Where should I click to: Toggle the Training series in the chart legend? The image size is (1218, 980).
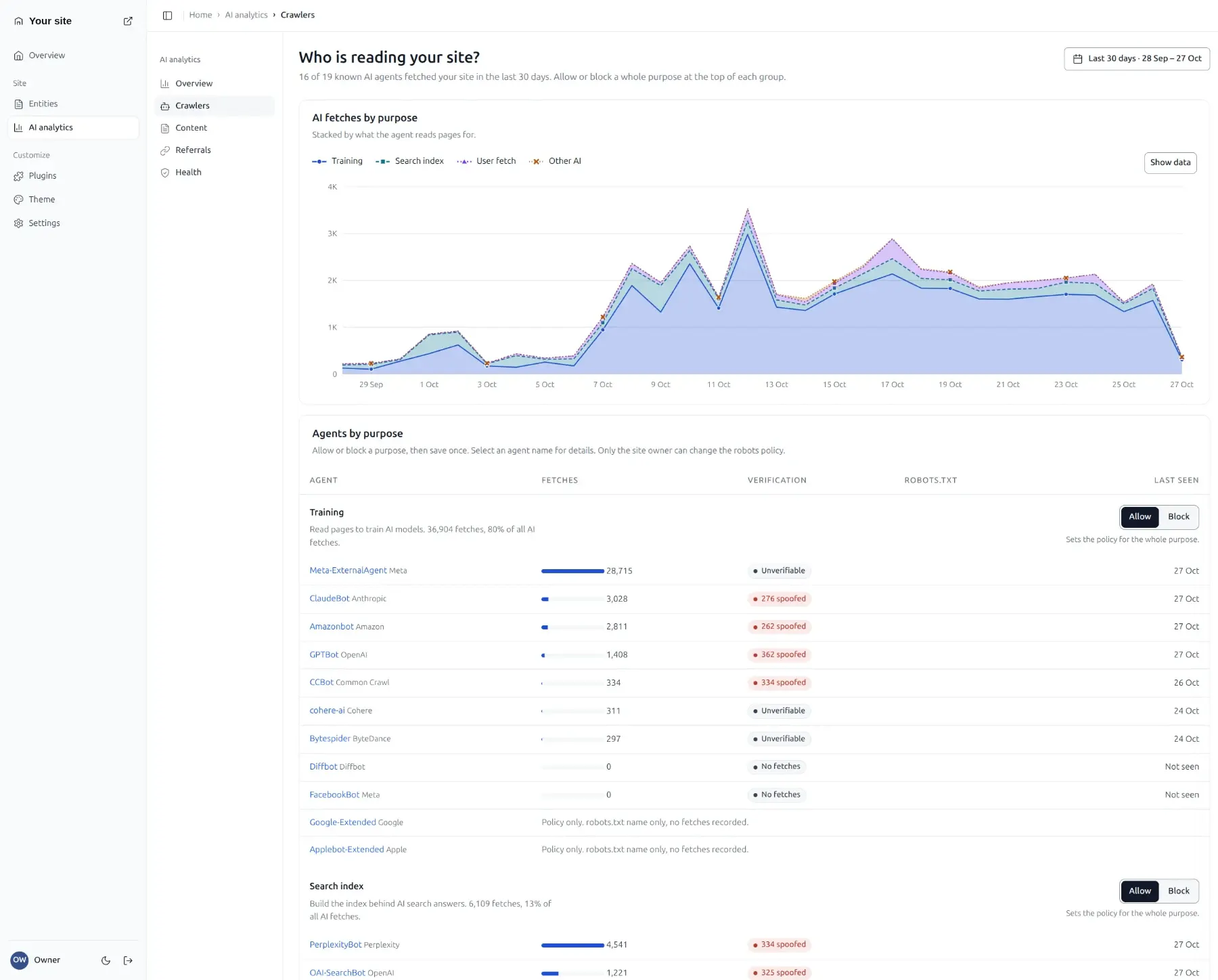coord(338,161)
